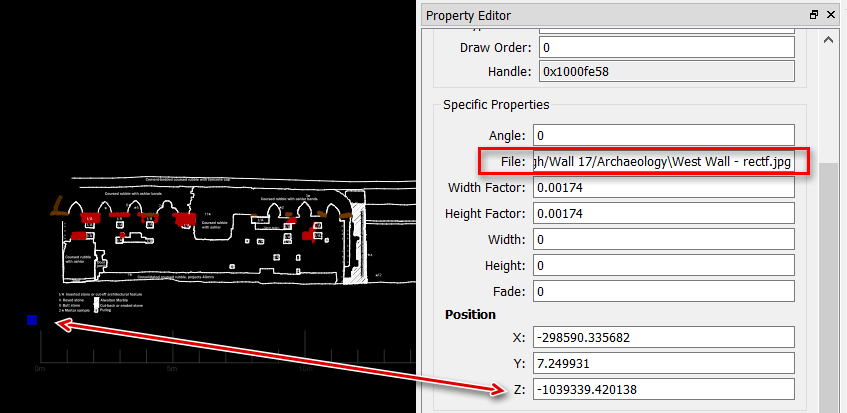Select the Handle value field
The height and width of the screenshot is (413, 847).
667,71
